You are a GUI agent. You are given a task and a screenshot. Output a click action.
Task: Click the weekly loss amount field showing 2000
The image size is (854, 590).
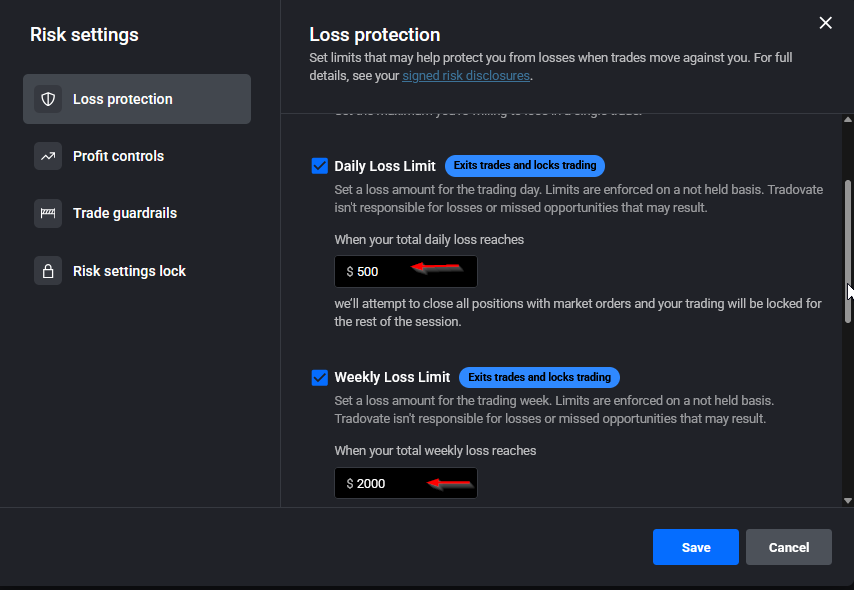tap(406, 483)
